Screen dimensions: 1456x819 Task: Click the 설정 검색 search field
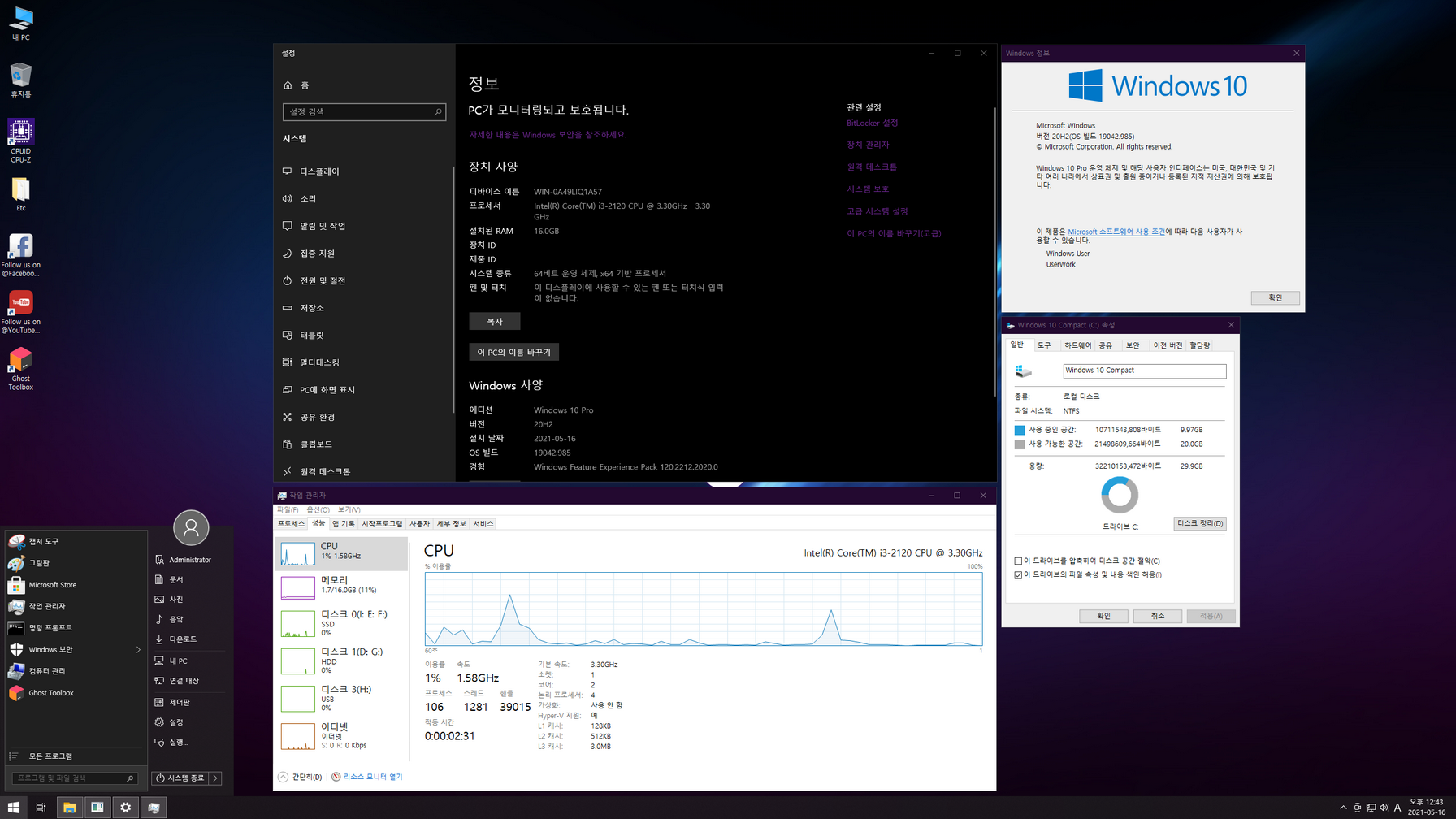click(364, 112)
